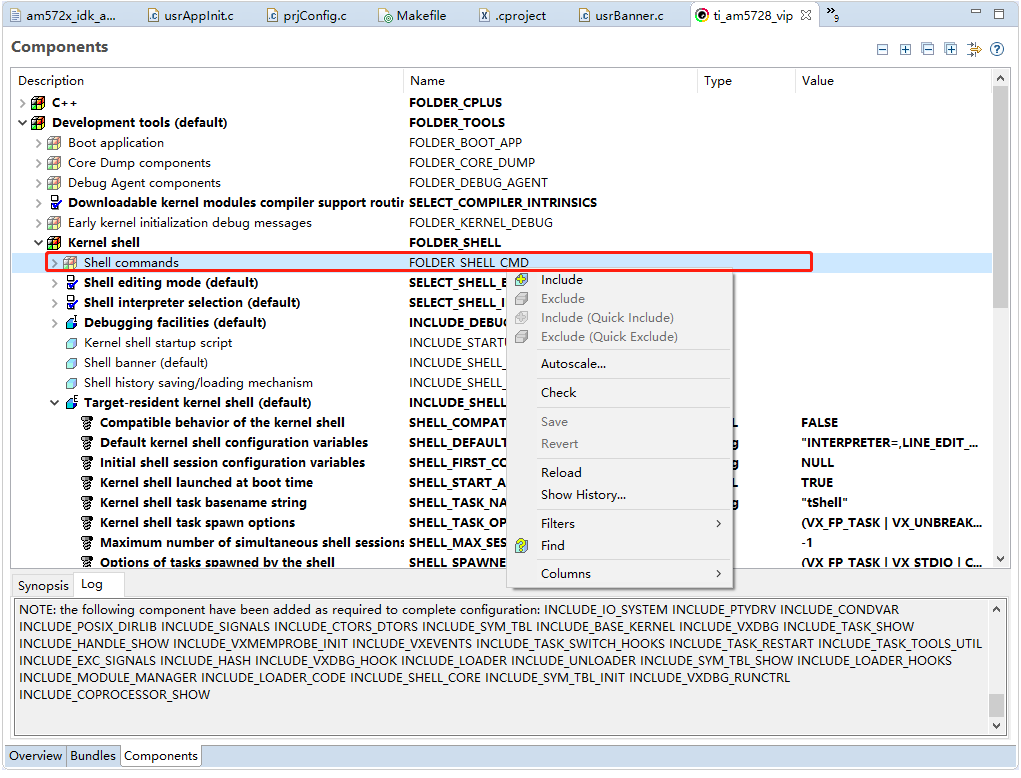Expand the Boot application tree node
The image size is (1021, 778).
pyautogui.click(x=39, y=142)
